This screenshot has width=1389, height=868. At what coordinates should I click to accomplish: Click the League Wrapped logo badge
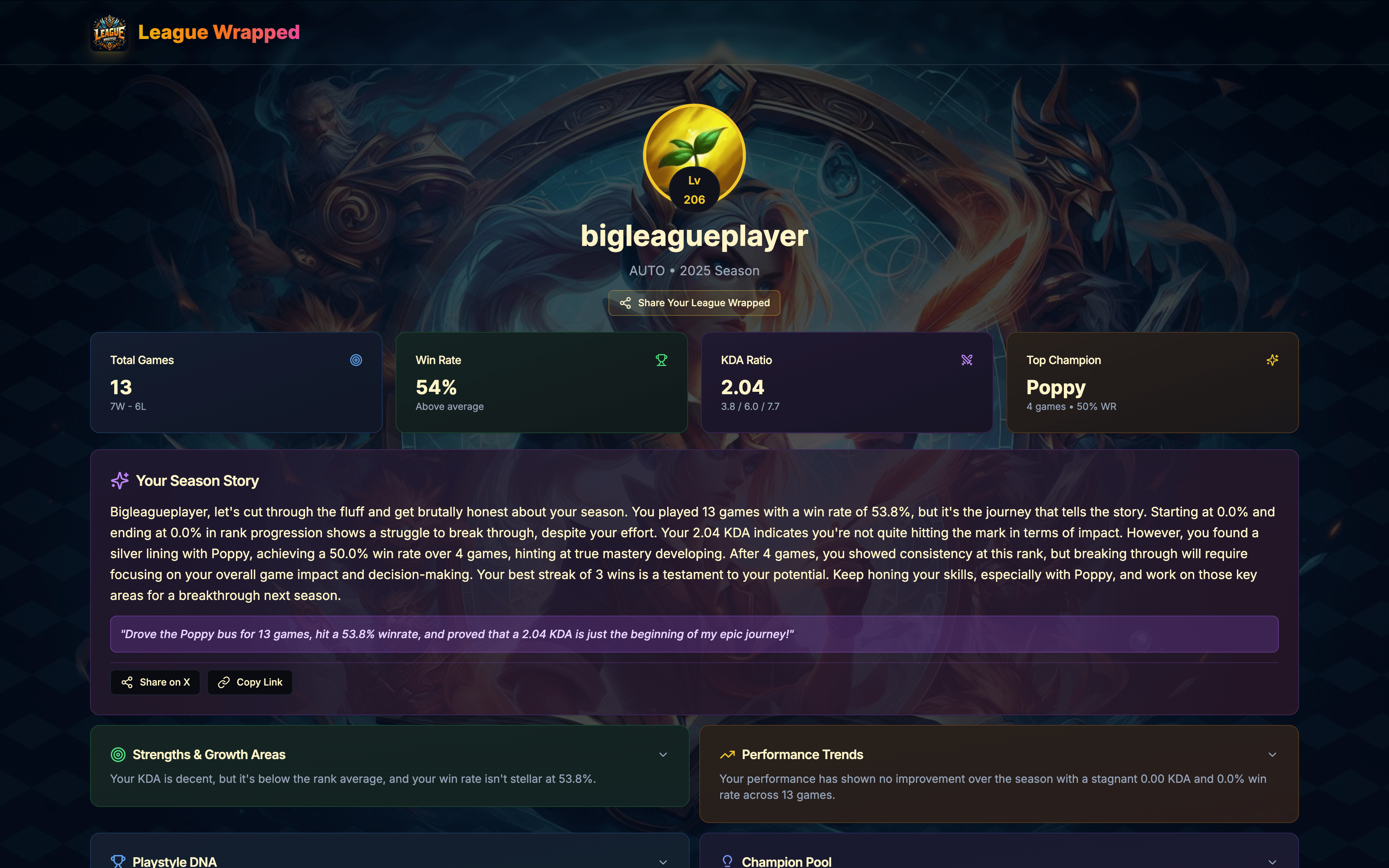click(x=109, y=33)
